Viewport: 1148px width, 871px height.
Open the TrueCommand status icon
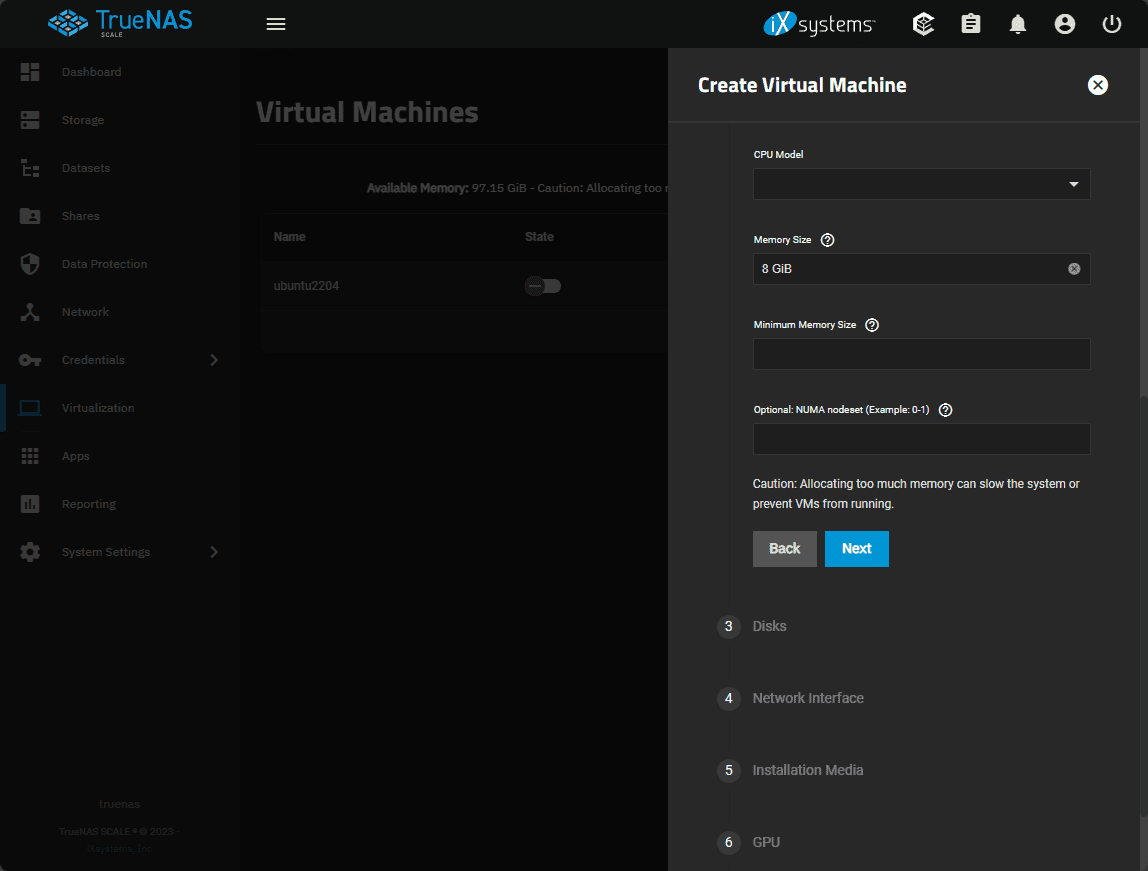[924, 24]
